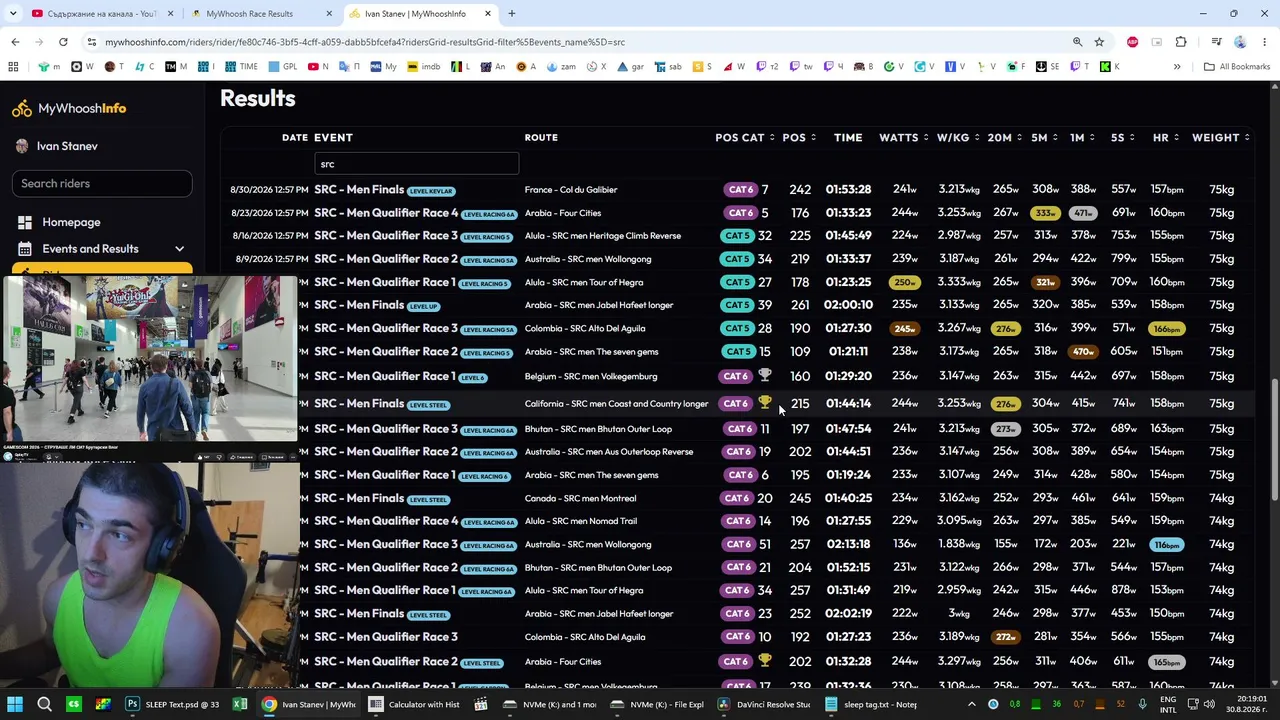
Task: Switch to DaVinci Resolve Studio taskbar item
Action: pos(764,704)
